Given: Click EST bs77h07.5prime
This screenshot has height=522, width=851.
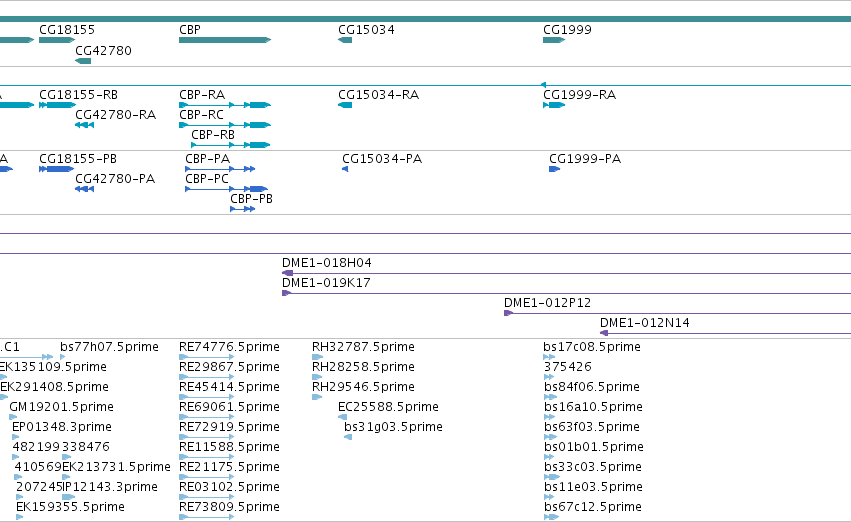Looking at the screenshot, I should tap(109, 347).
